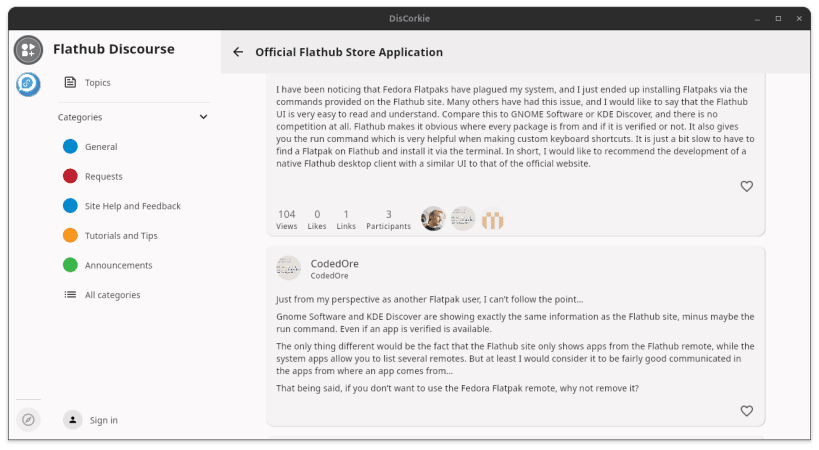Like CodedOre's reply with the heart icon
This screenshot has height=450, width=819.
pyautogui.click(x=746, y=411)
